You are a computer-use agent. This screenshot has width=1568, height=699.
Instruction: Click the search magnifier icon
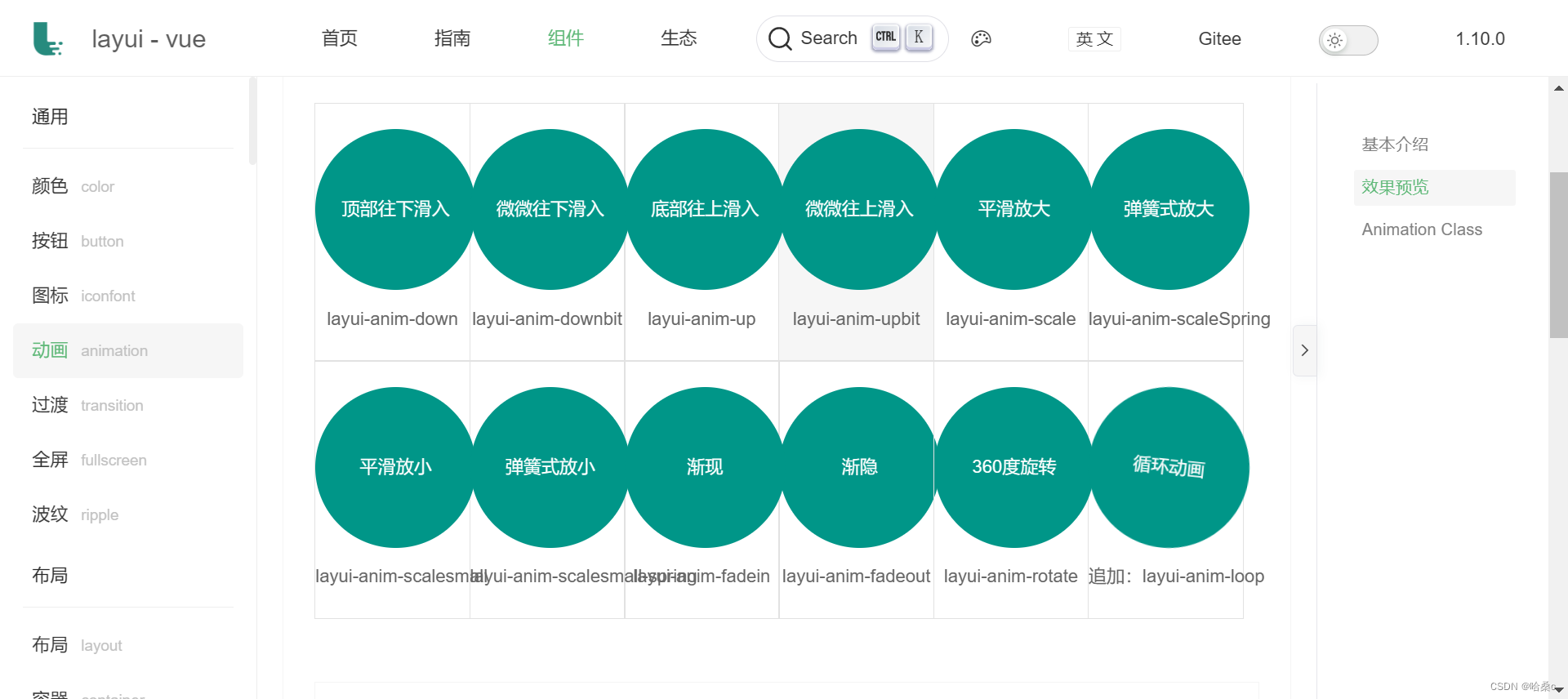pos(780,38)
